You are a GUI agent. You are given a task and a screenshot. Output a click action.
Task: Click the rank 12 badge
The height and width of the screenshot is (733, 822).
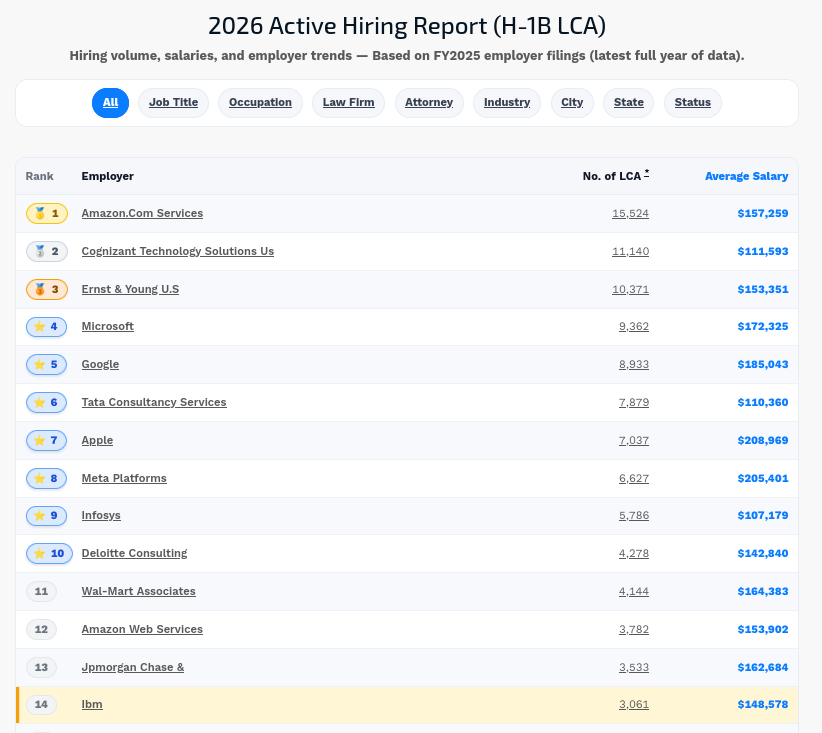tap(41, 629)
